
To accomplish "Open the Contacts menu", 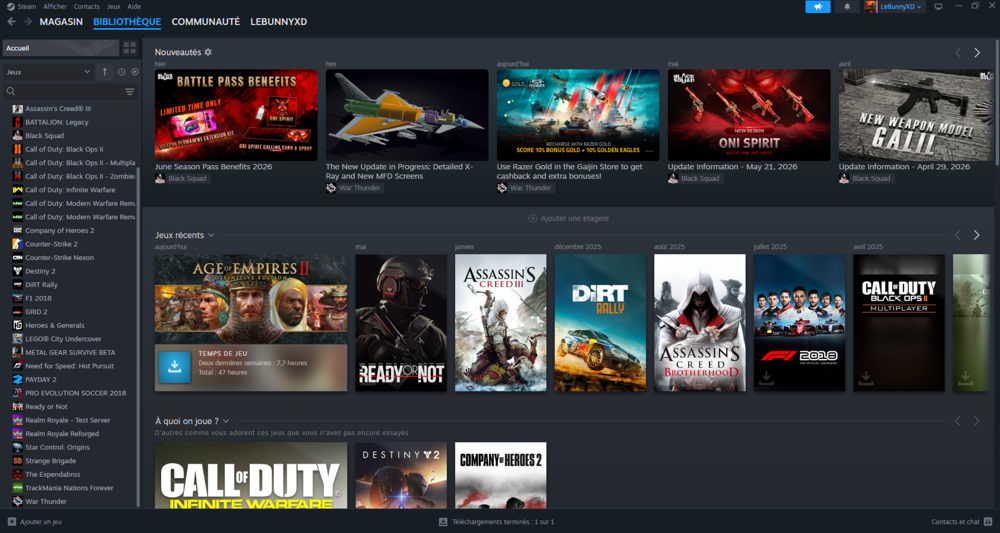I will pos(86,6).
